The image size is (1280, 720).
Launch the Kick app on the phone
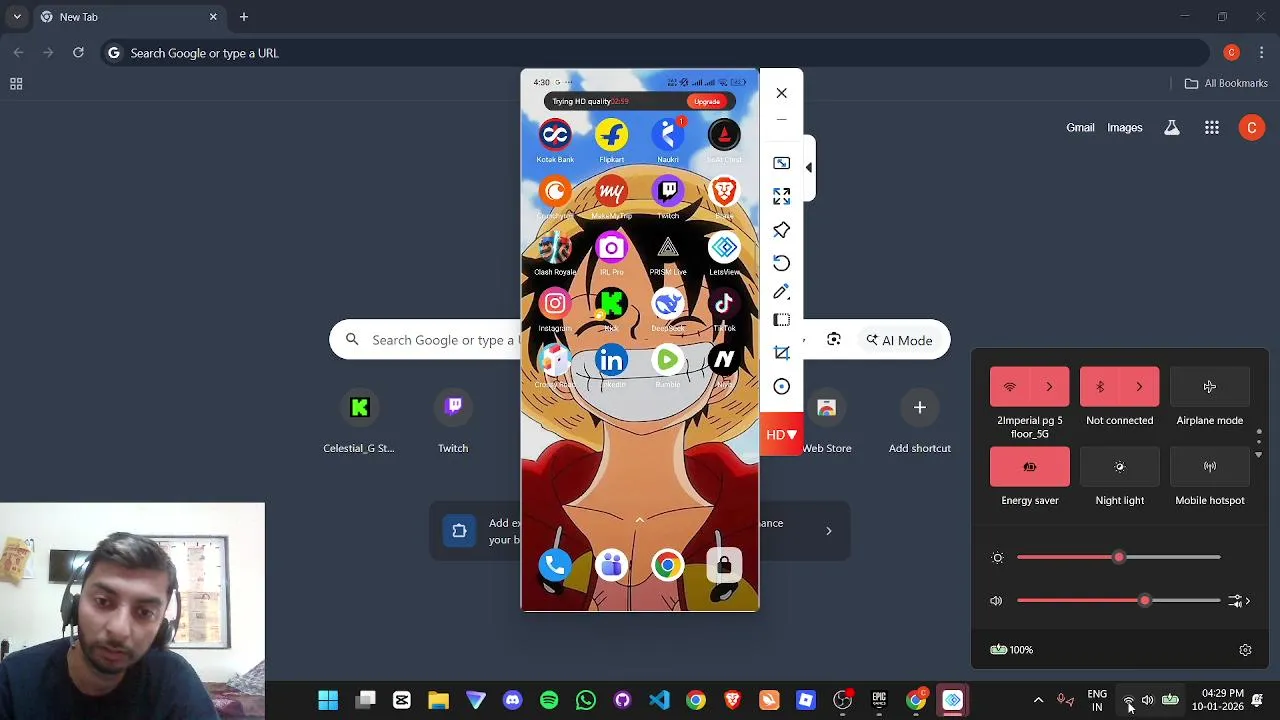pyautogui.click(x=611, y=303)
